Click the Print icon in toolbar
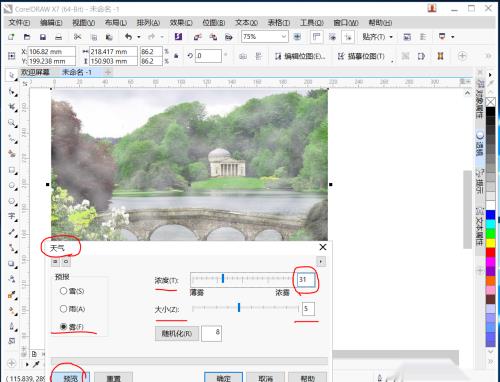 click(59, 37)
